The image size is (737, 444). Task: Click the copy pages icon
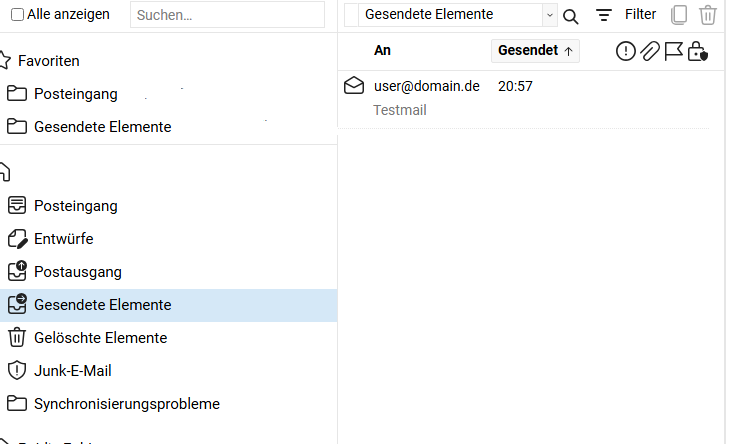(680, 15)
